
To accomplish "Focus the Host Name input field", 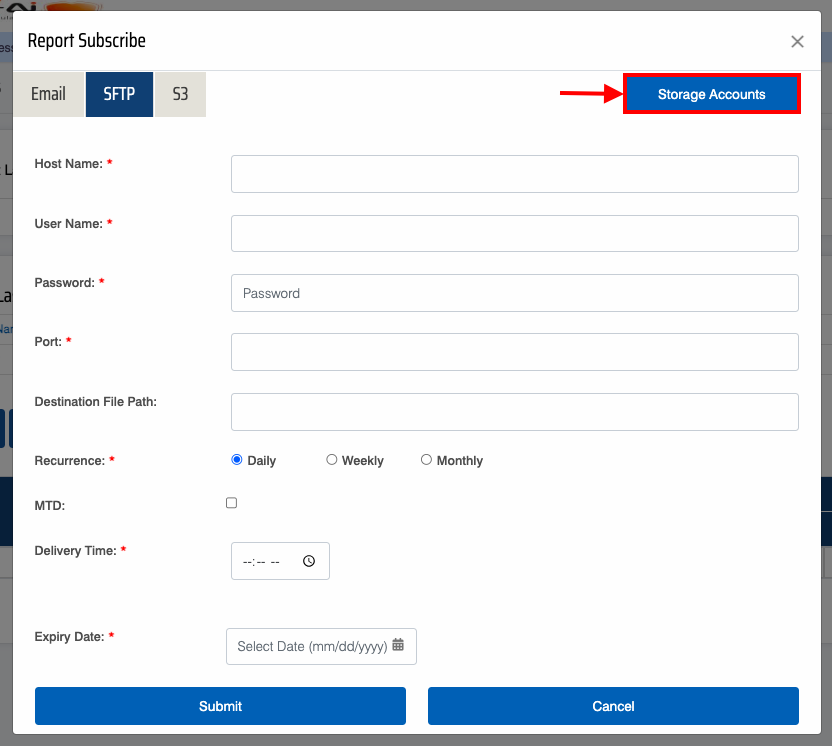I will (x=514, y=174).
